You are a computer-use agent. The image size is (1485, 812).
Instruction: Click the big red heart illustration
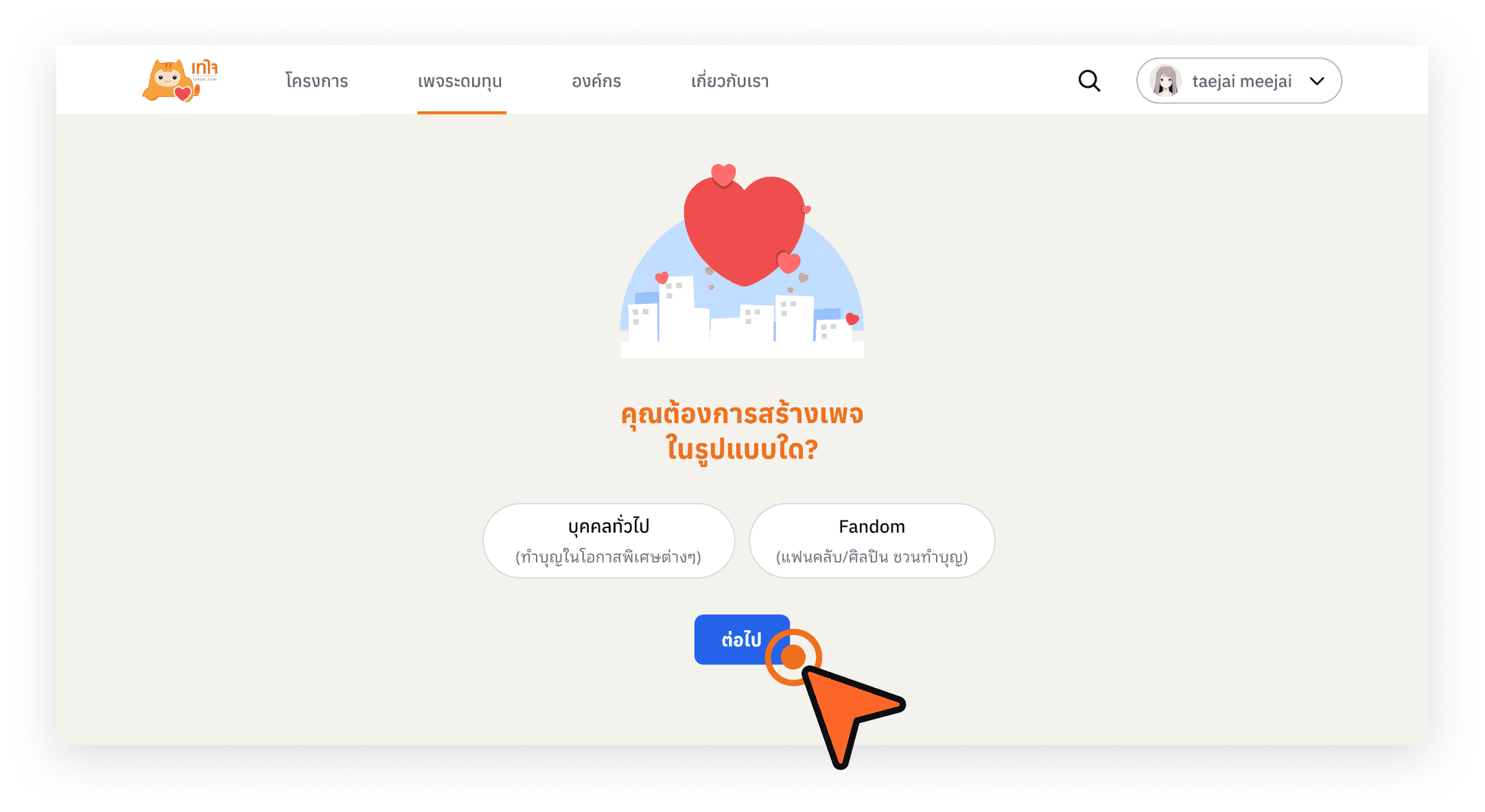tap(744, 230)
